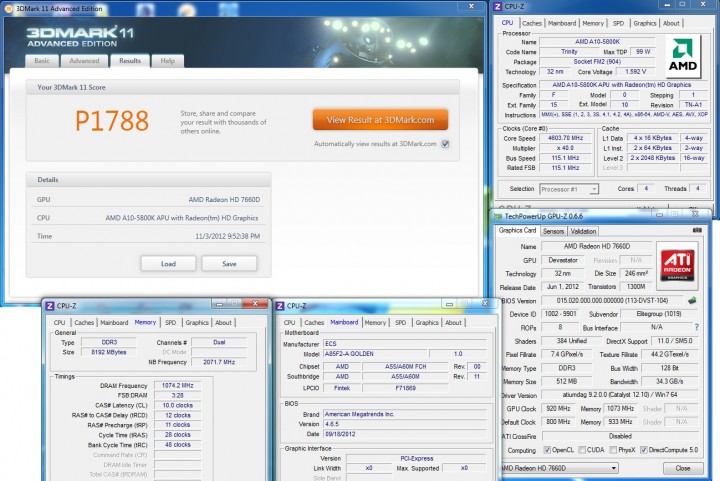720x481 pixels.
Task: Click the Close button in GPU-Z
Action: click(682, 468)
